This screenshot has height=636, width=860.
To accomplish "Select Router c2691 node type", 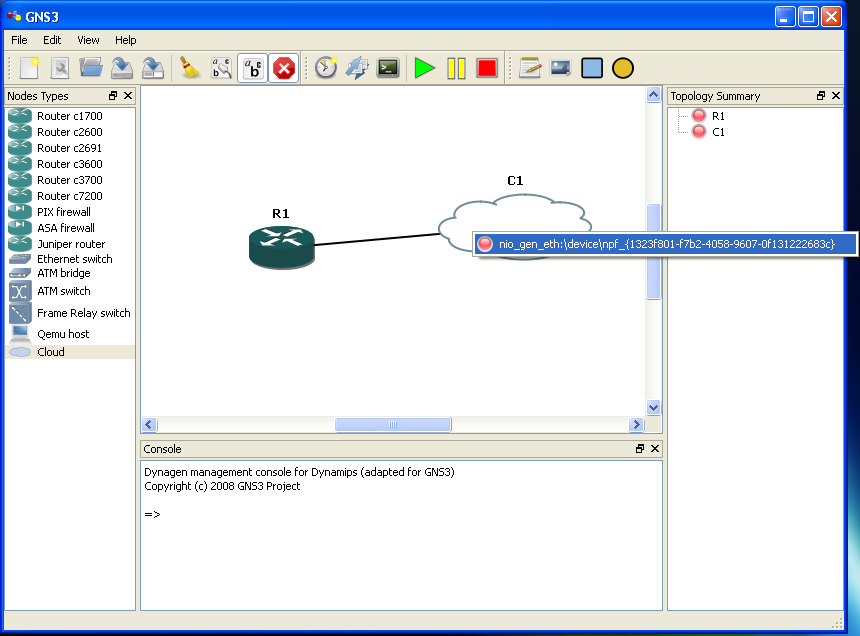I will tap(70, 148).
